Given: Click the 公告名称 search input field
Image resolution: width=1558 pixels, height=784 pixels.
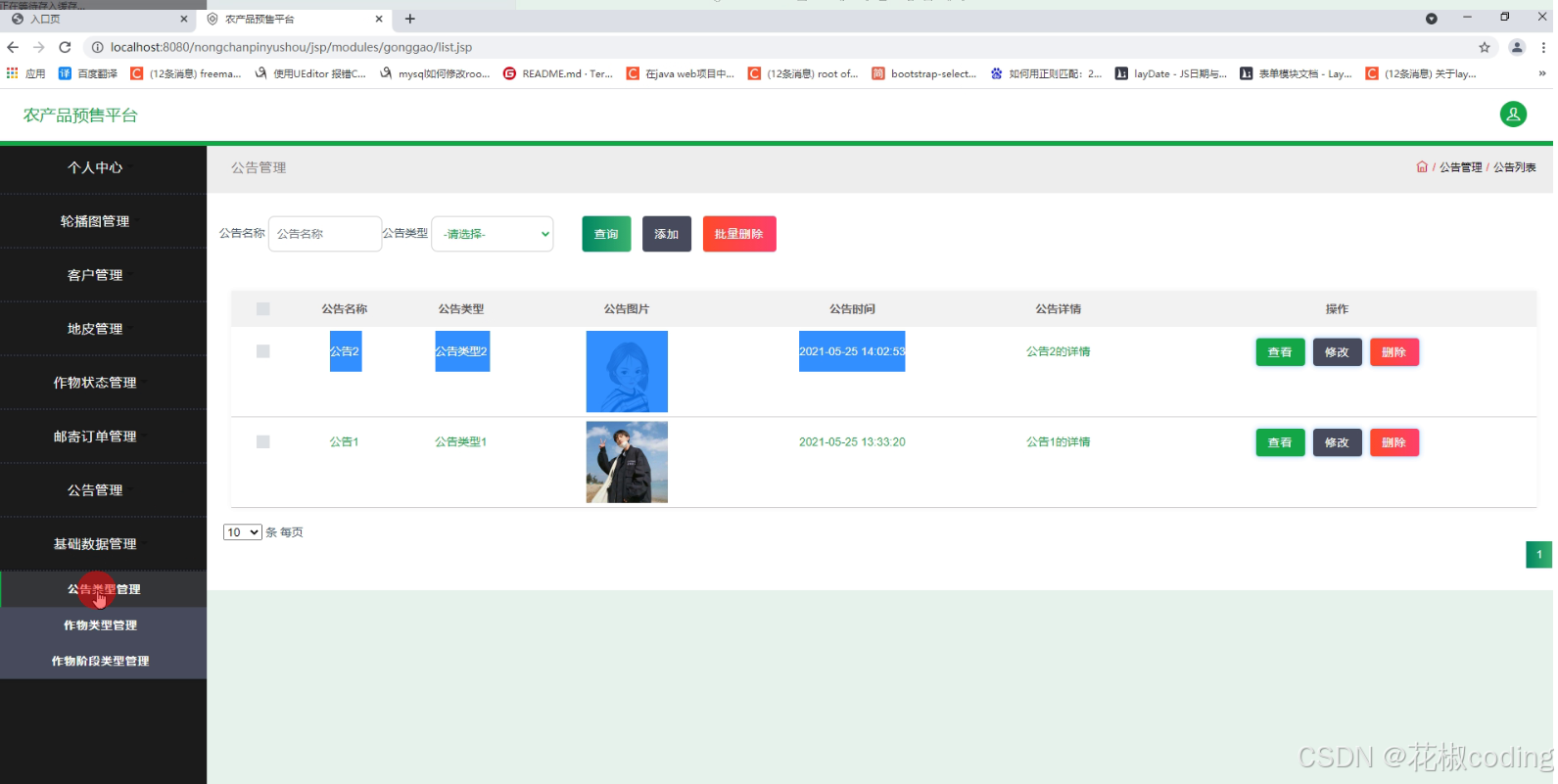Looking at the screenshot, I should tap(325, 234).
